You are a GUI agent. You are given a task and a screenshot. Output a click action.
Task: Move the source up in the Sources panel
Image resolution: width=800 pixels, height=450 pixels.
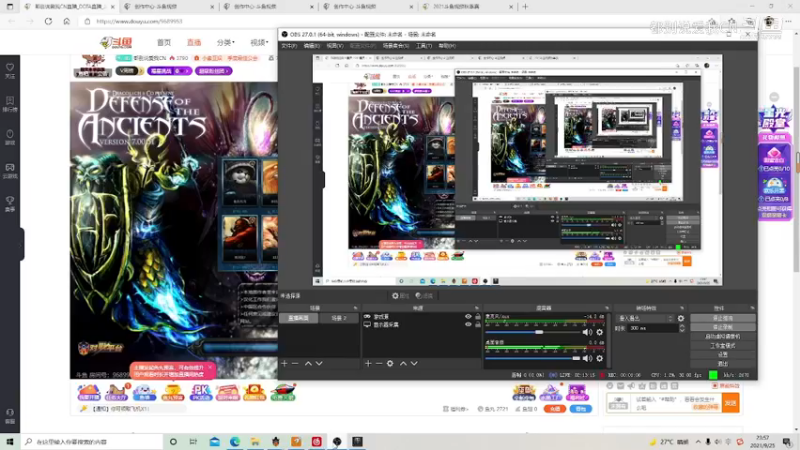403,363
